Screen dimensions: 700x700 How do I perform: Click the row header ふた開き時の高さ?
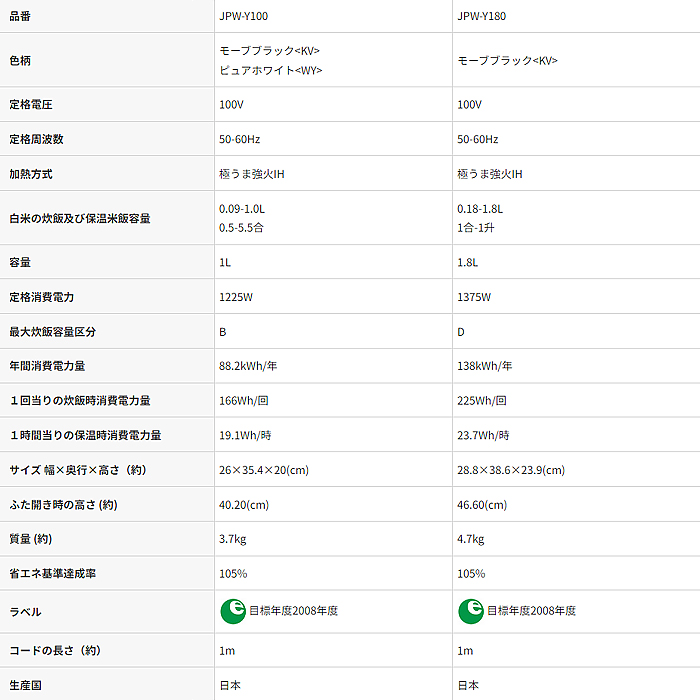click(x=63, y=504)
